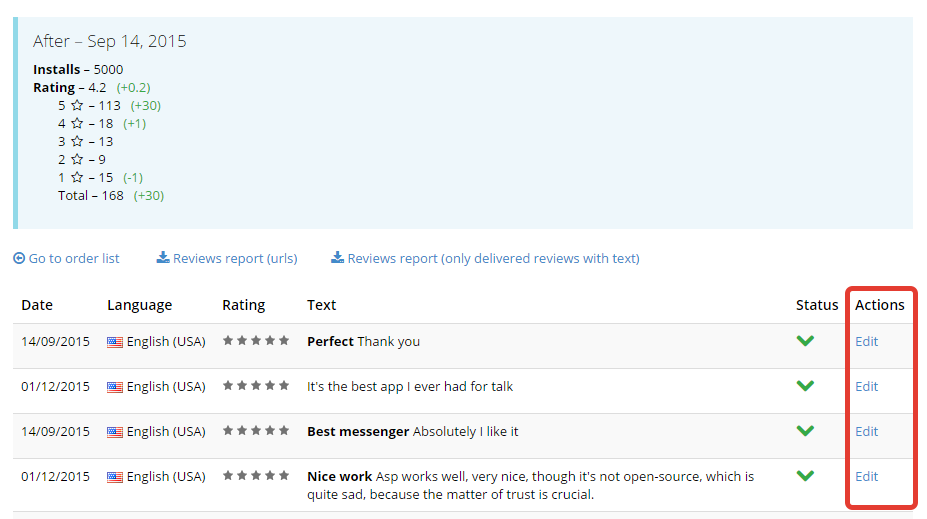This screenshot has width=927, height=519.
Task: Click the Text column header
Action: tap(322, 305)
